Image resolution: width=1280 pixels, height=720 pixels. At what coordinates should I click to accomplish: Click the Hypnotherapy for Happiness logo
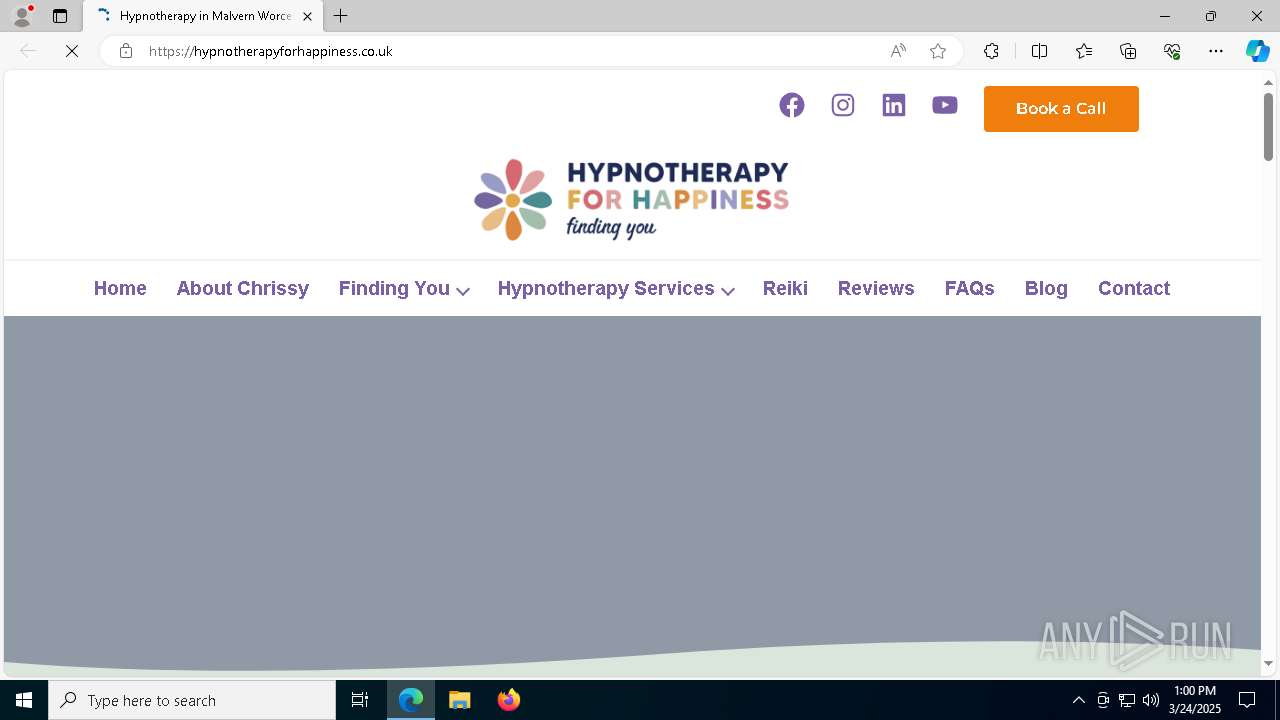632,199
